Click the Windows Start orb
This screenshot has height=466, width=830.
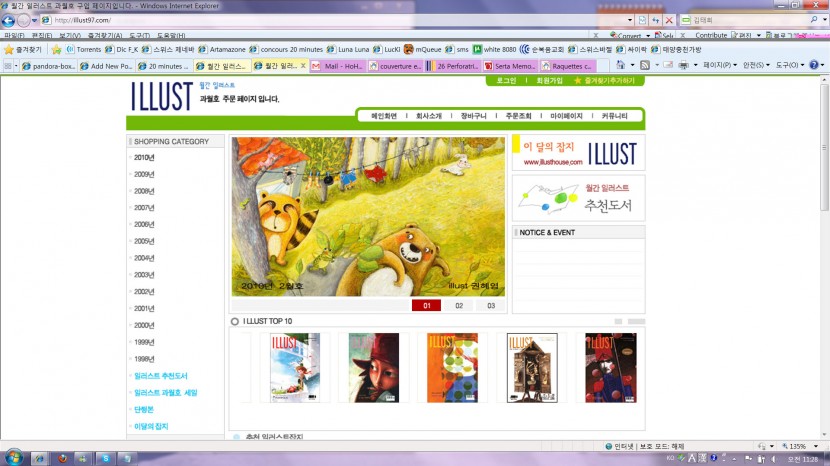tap(14, 457)
